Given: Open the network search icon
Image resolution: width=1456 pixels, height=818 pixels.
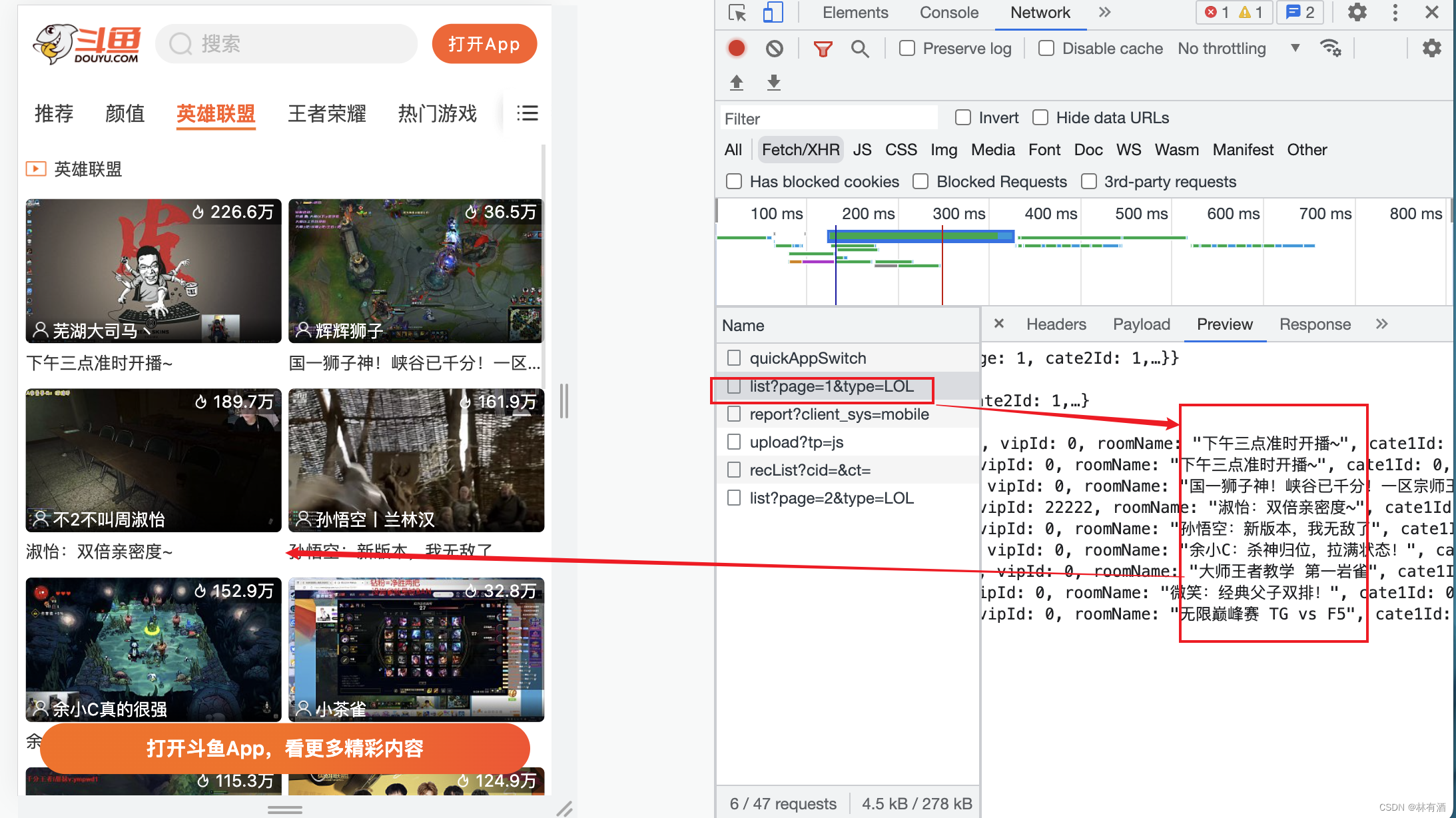Looking at the screenshot, I should coord(860,49).
